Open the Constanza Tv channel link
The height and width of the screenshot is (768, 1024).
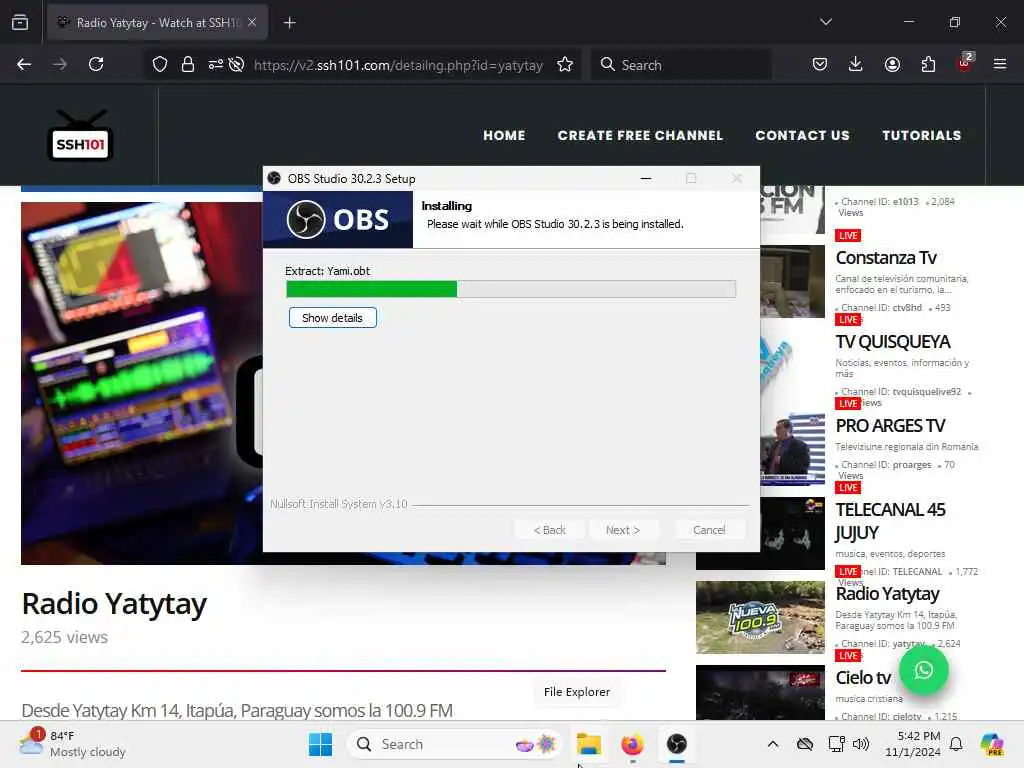[886, 258]
